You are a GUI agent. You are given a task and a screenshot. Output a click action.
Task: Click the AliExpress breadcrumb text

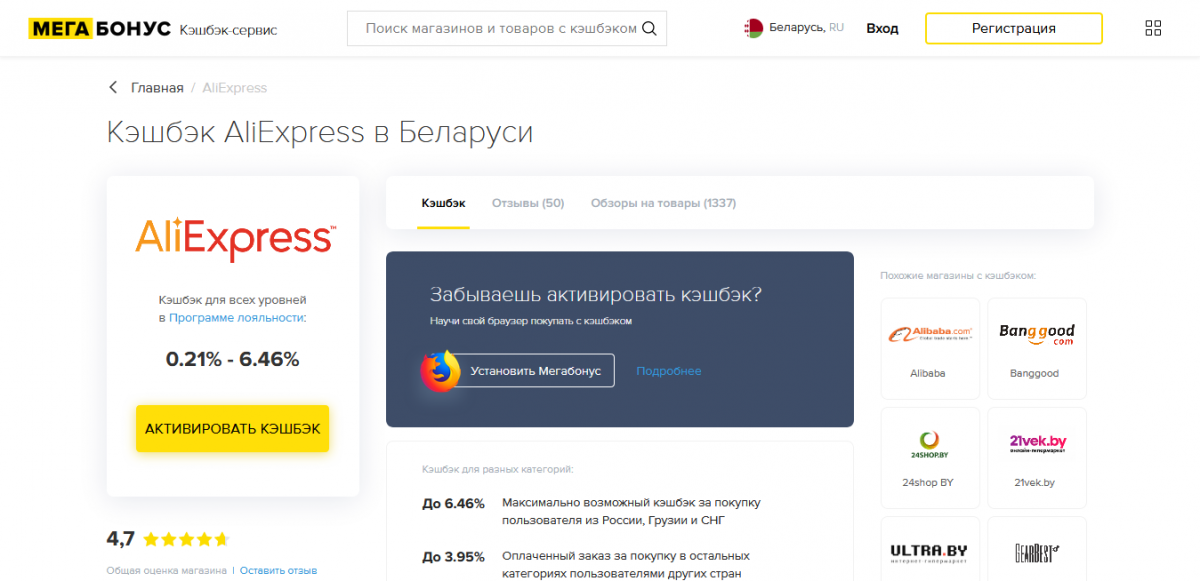tap(235, 88)
